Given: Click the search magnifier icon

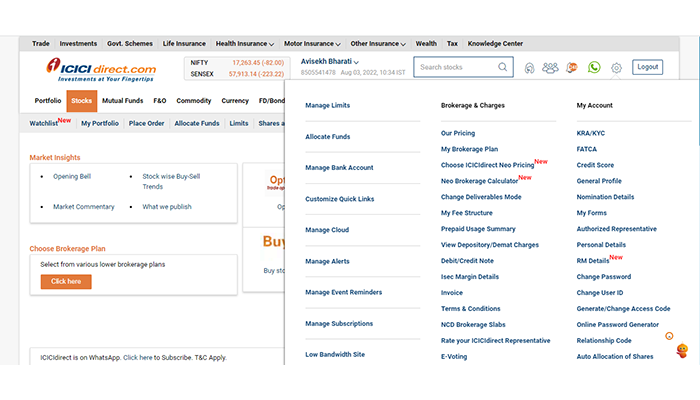Looking at the screenshot, I should coord(502,68).
